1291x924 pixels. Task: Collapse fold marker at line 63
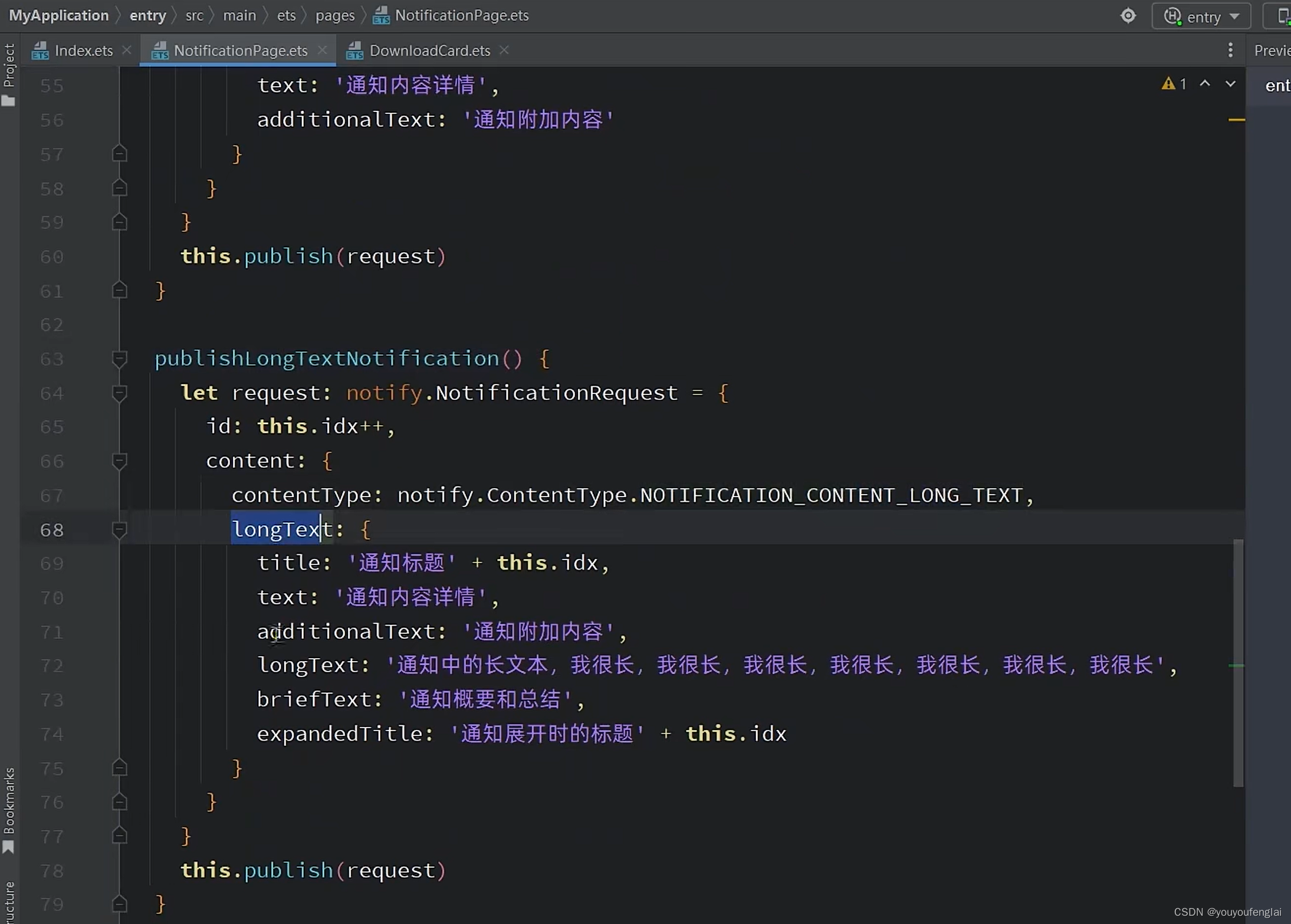(x=119, y=359)
